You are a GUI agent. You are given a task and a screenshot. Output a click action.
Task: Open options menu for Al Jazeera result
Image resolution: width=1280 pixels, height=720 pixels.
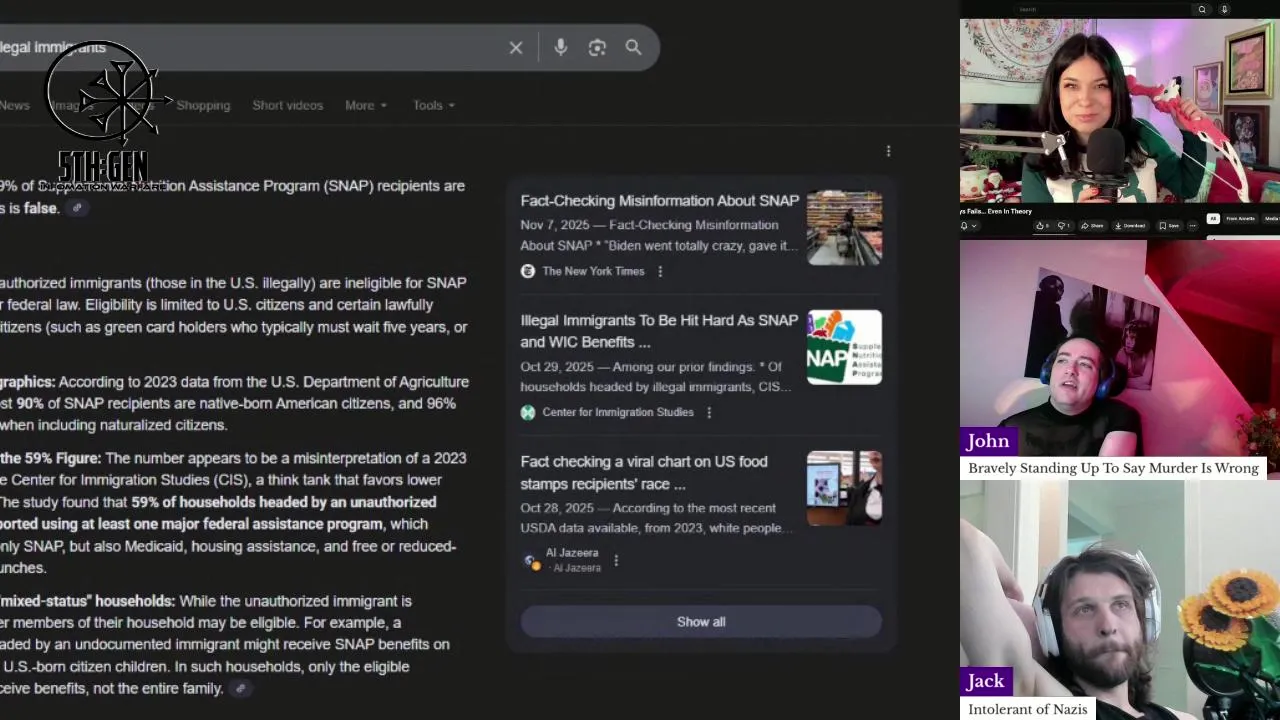tap(616, 560)
